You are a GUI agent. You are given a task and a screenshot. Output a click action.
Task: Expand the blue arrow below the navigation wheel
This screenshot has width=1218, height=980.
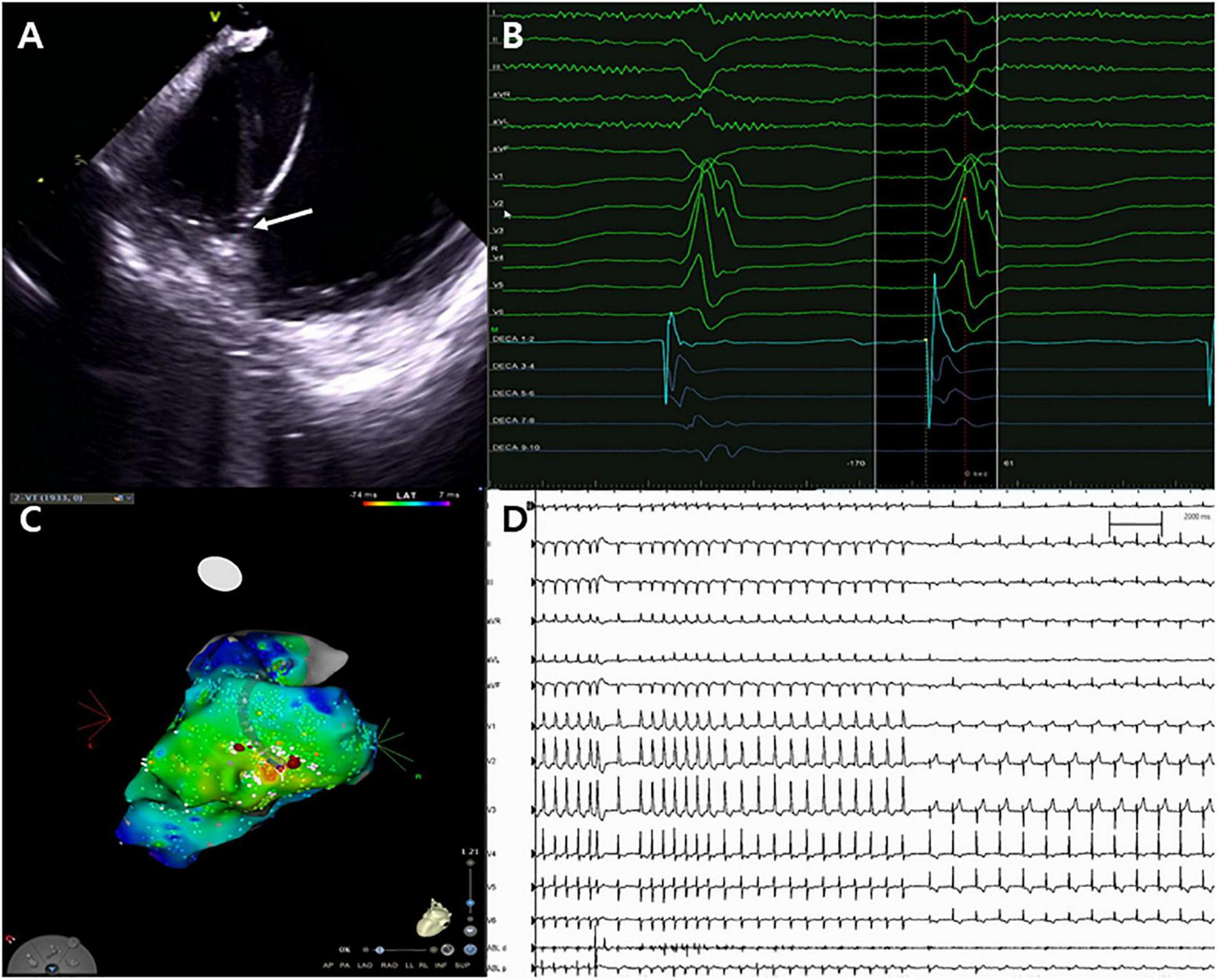click(x=52, y=969)
